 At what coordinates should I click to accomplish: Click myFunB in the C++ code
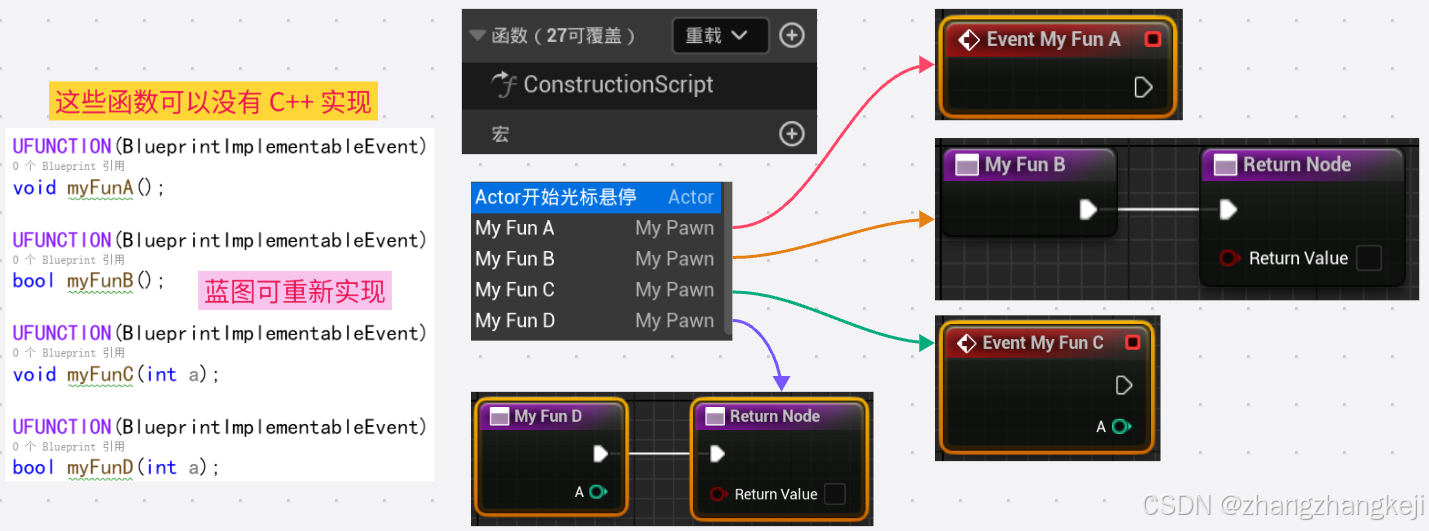tap(100, 281)
